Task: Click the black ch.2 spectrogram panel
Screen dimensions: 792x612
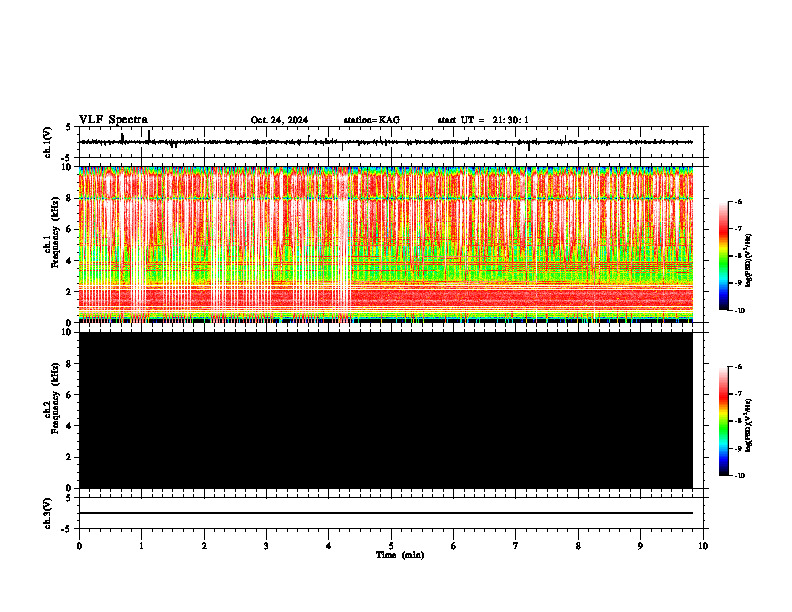Action: click(386, 410)
